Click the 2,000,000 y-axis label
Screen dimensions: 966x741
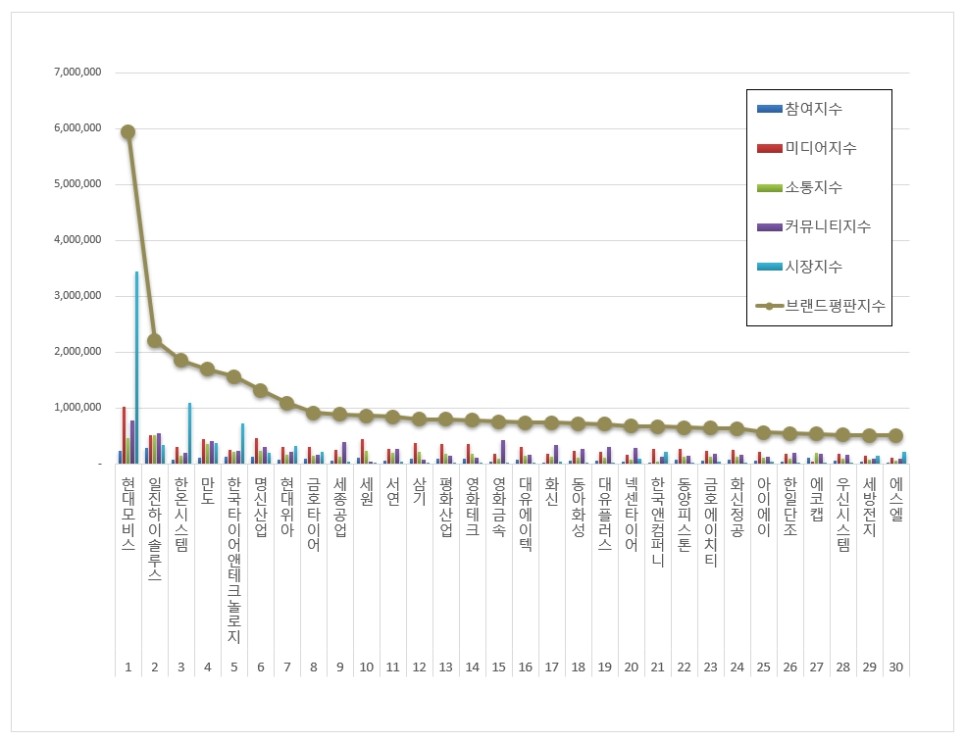78,352
